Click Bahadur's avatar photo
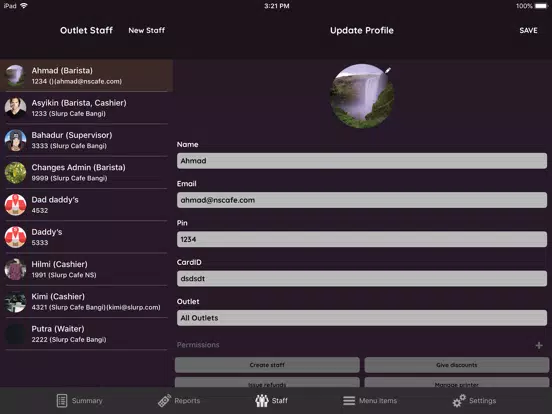The image size is (552, 414). (15, 140)
